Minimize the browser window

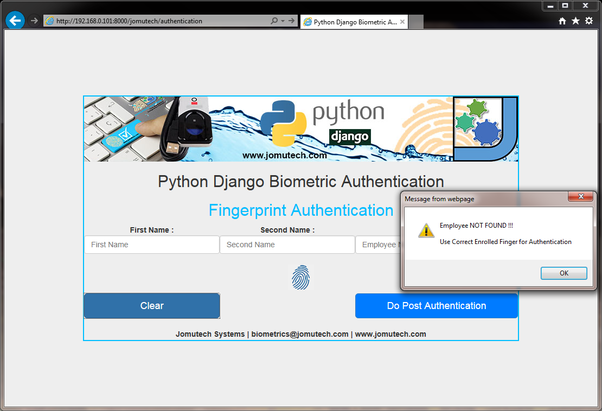[550, 6]
